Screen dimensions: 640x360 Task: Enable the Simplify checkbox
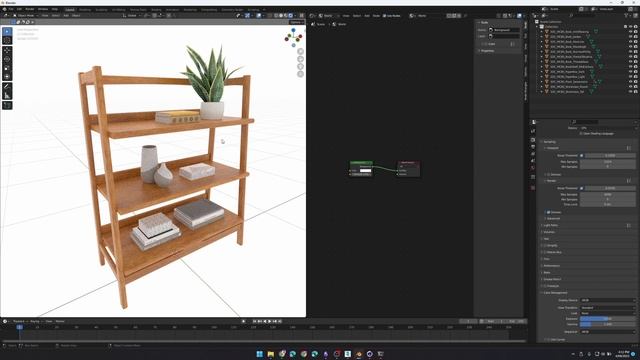pyautogui.click(x=545, y=245)
